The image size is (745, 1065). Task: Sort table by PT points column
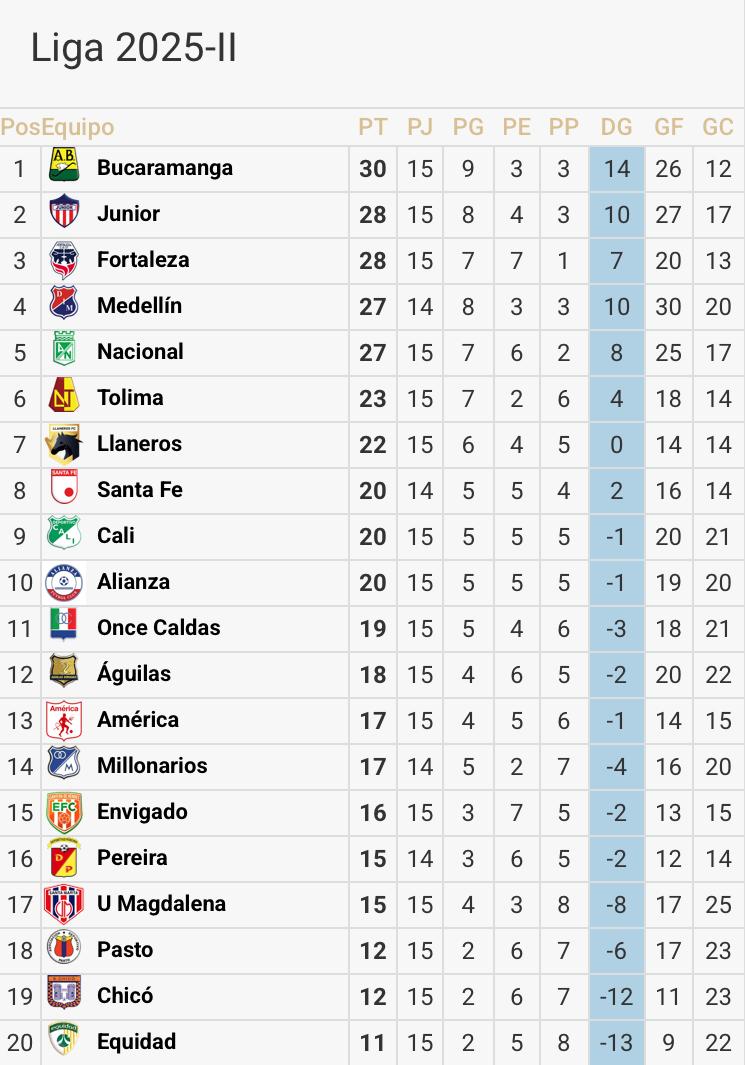[372, 127]
